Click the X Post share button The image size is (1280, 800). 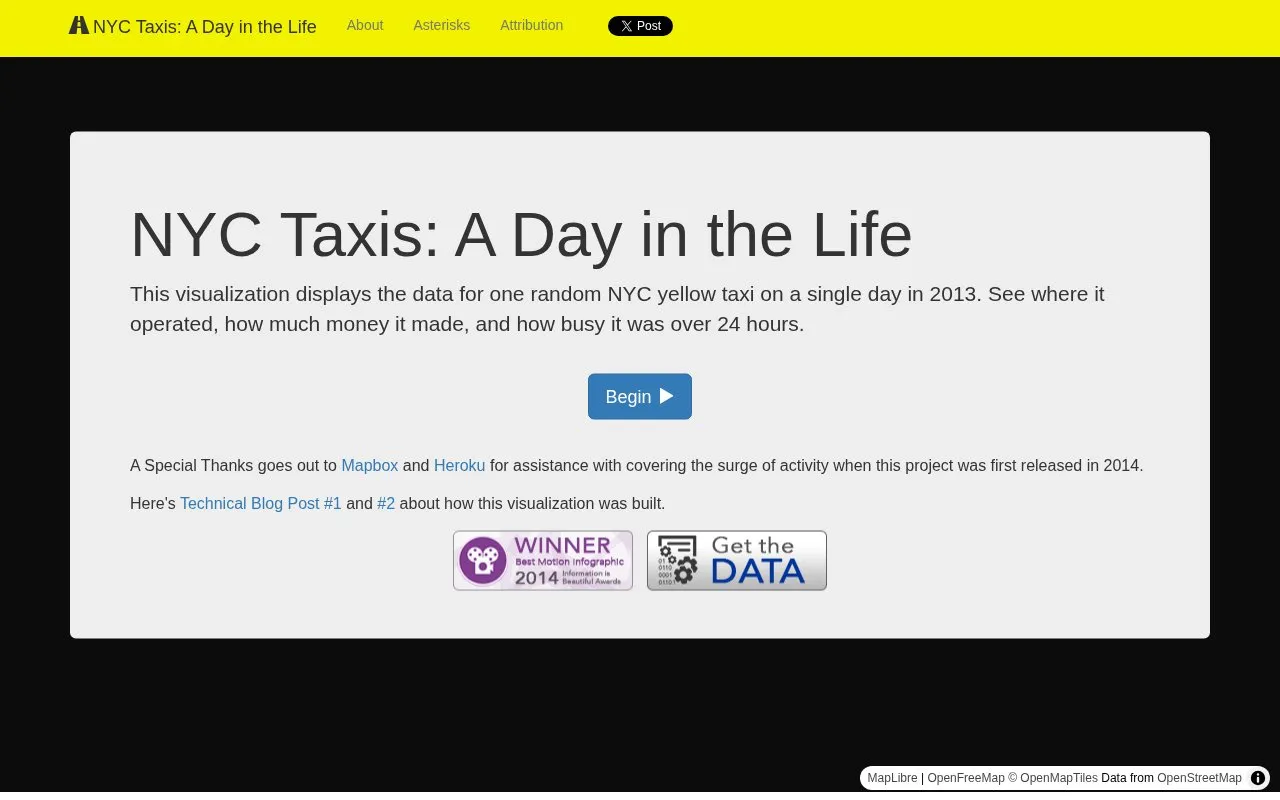click(640, 26)
